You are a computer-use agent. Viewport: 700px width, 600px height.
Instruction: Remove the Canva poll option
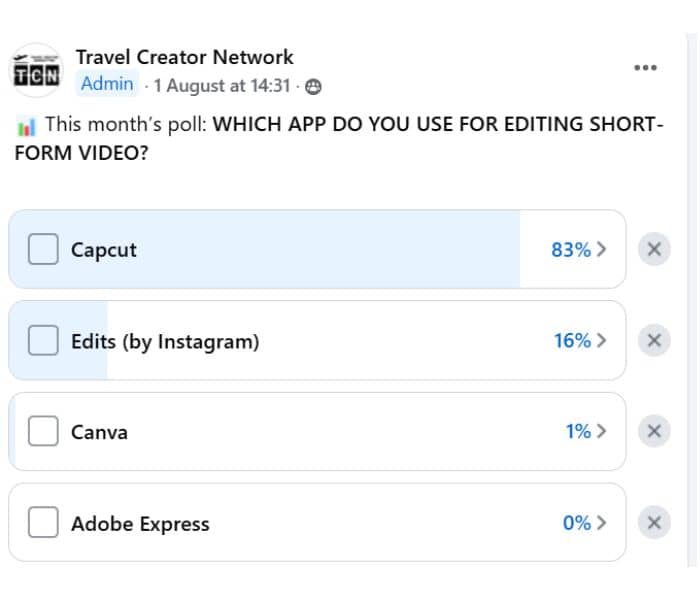click(x=654, y=431)
